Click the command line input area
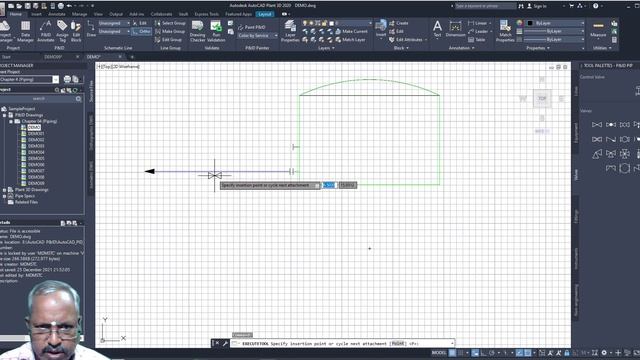Screen dimensions: 640x360 click(342, 344)
